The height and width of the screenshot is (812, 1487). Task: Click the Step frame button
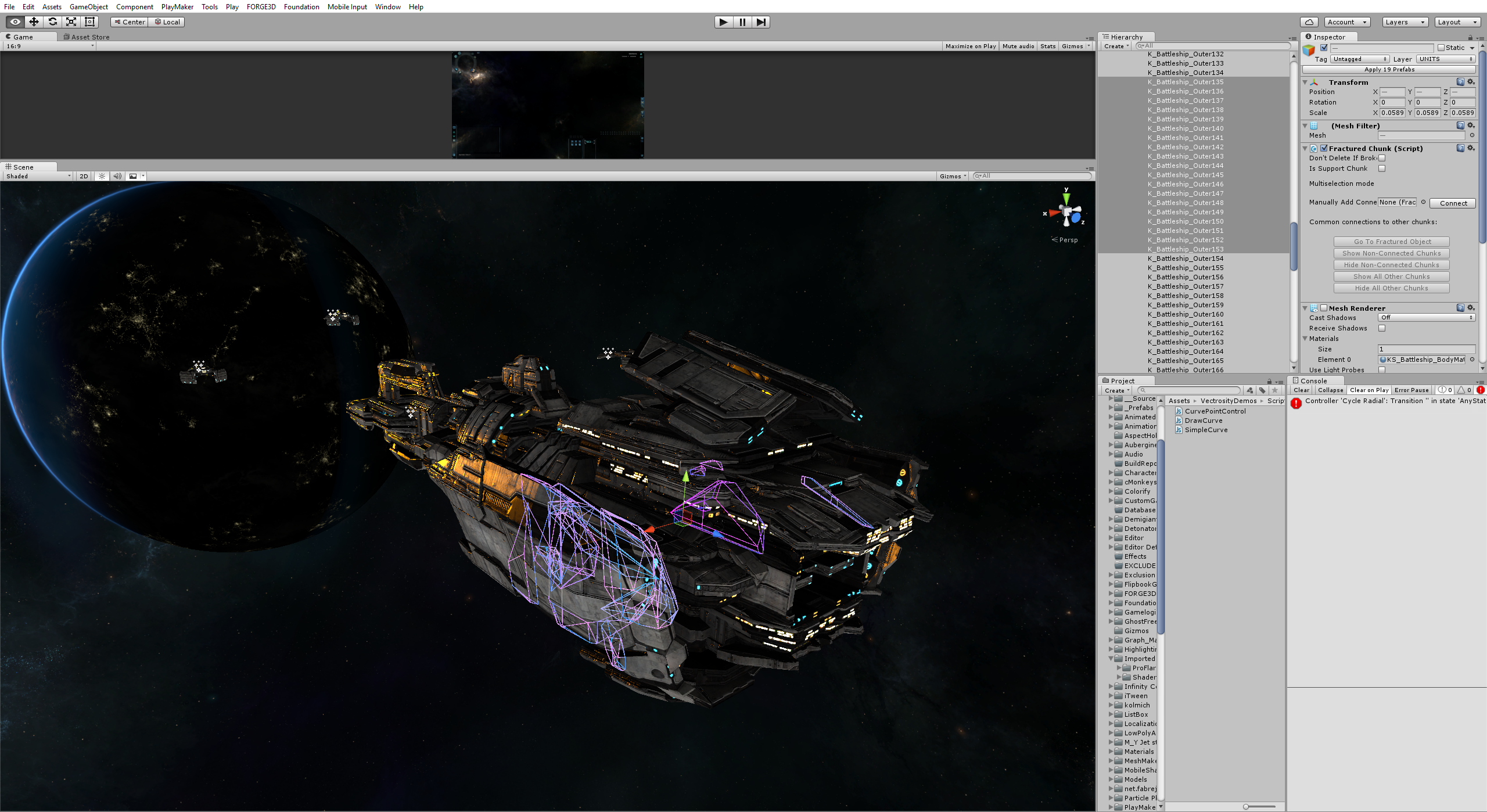(760, 22)
